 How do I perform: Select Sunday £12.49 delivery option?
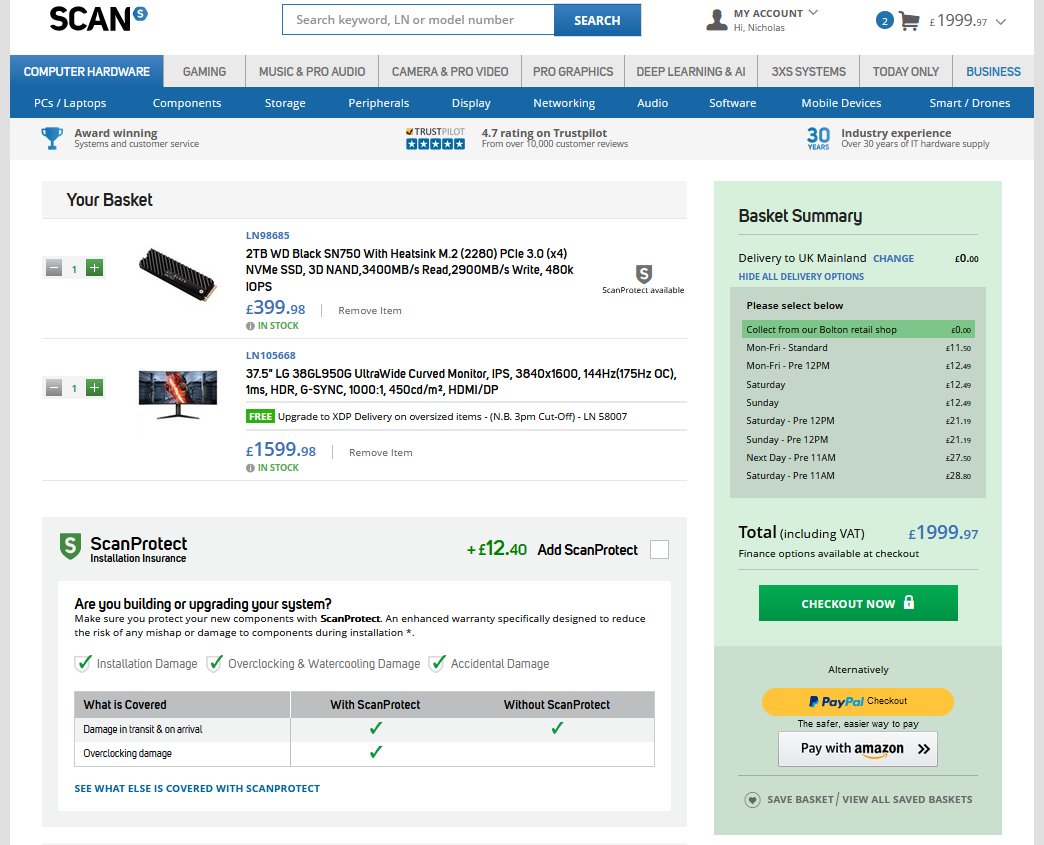click(858, 402)
